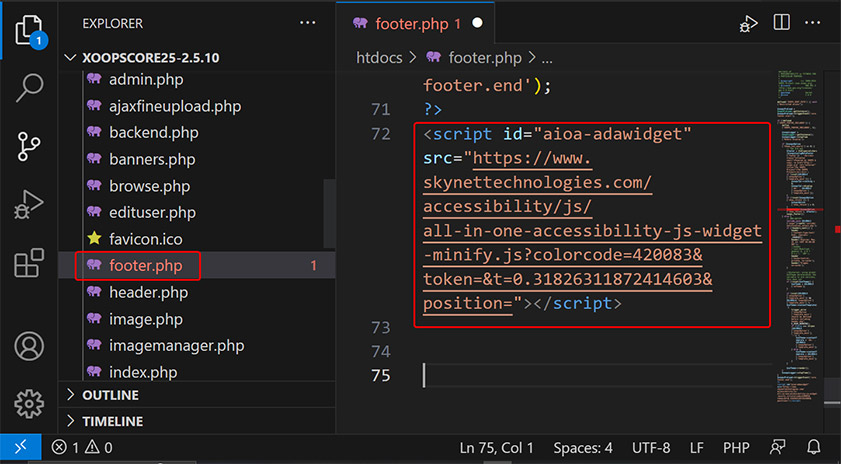This screenshot has width=841, height=464.
Task: Click breadcrumb chevron after htdocs
Action: tap(413, 58)
